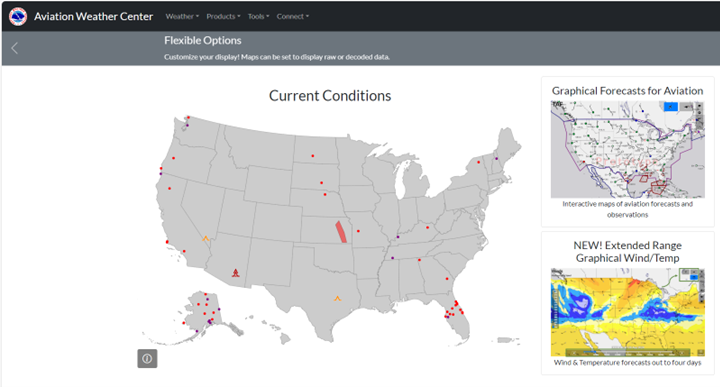Screen dimensions: 720x387
Task: Click the red shaded polygon over Kansas
Action: click(341, 232)
